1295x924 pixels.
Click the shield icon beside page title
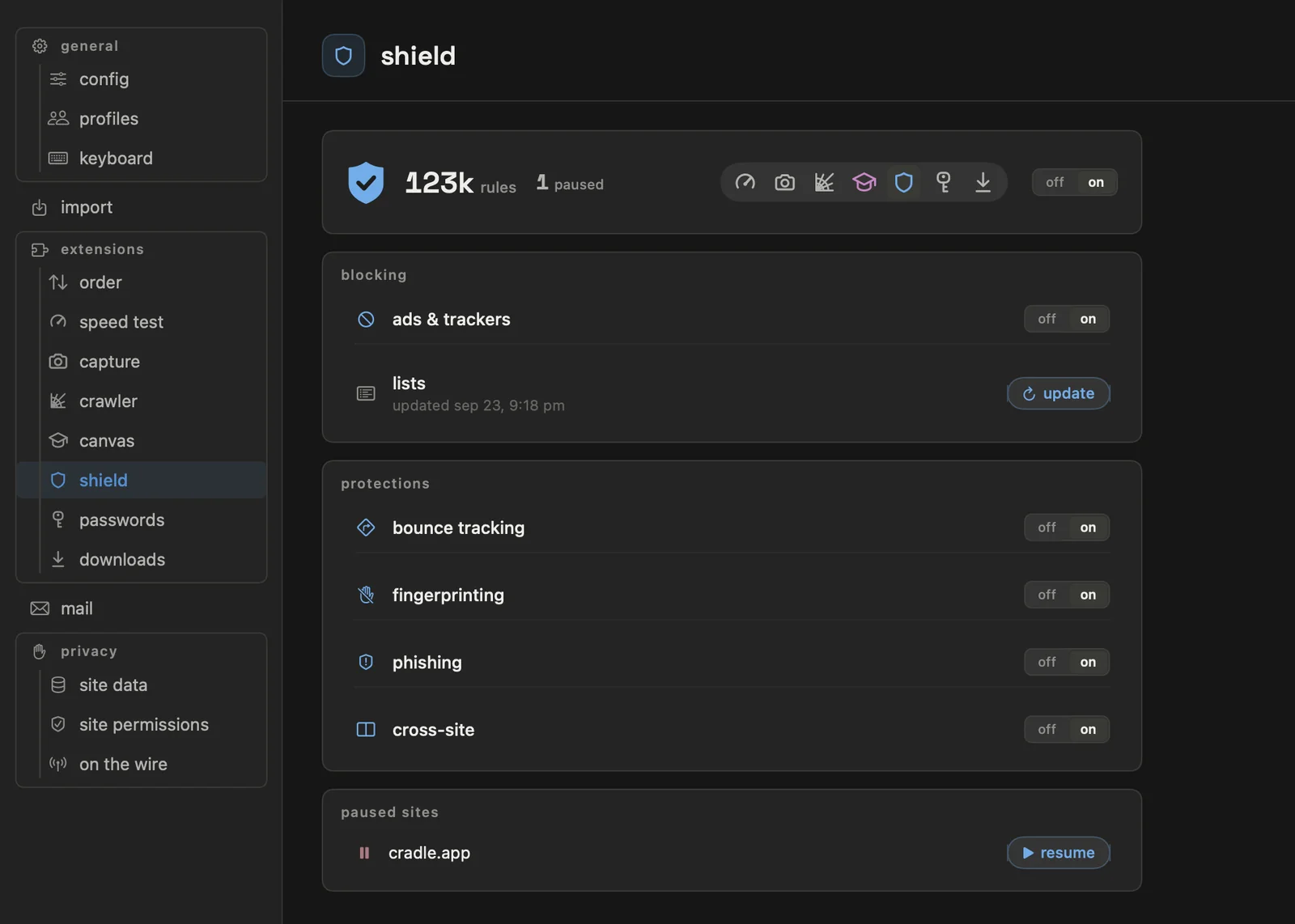click(x=343, y=55)
